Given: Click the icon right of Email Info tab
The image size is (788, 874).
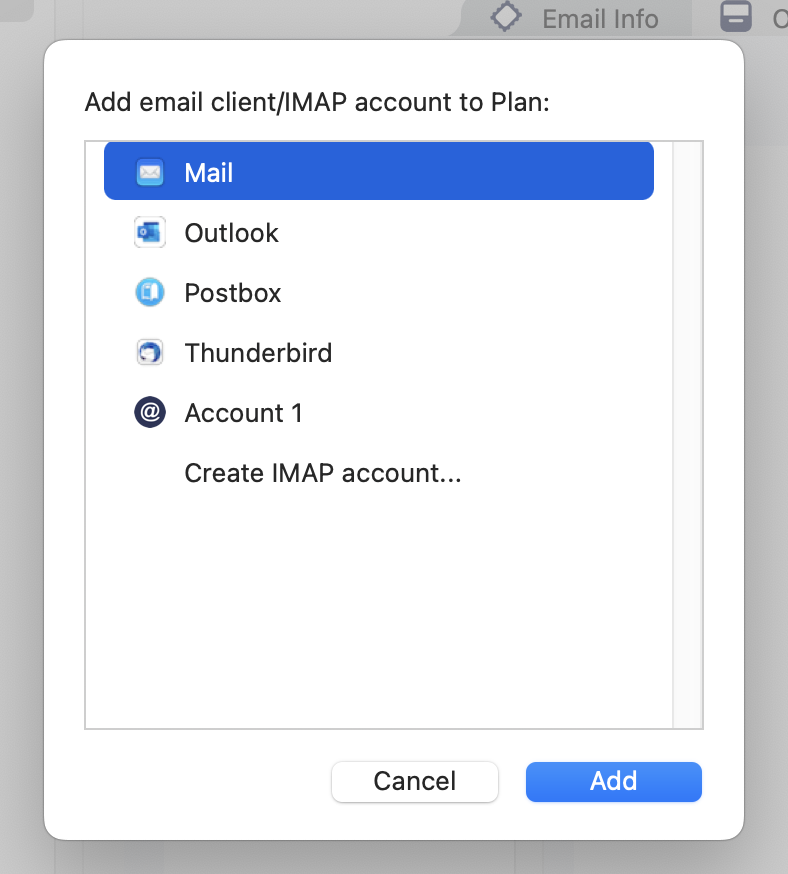Looking at the screenshot, I should tap(737, 17).
